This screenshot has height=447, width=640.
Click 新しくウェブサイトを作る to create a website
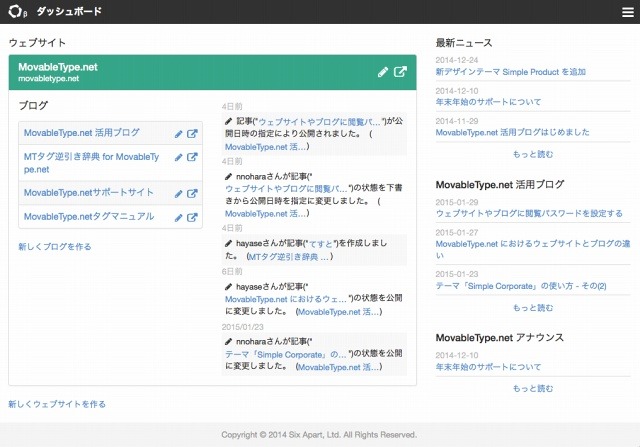coord(57,404)
